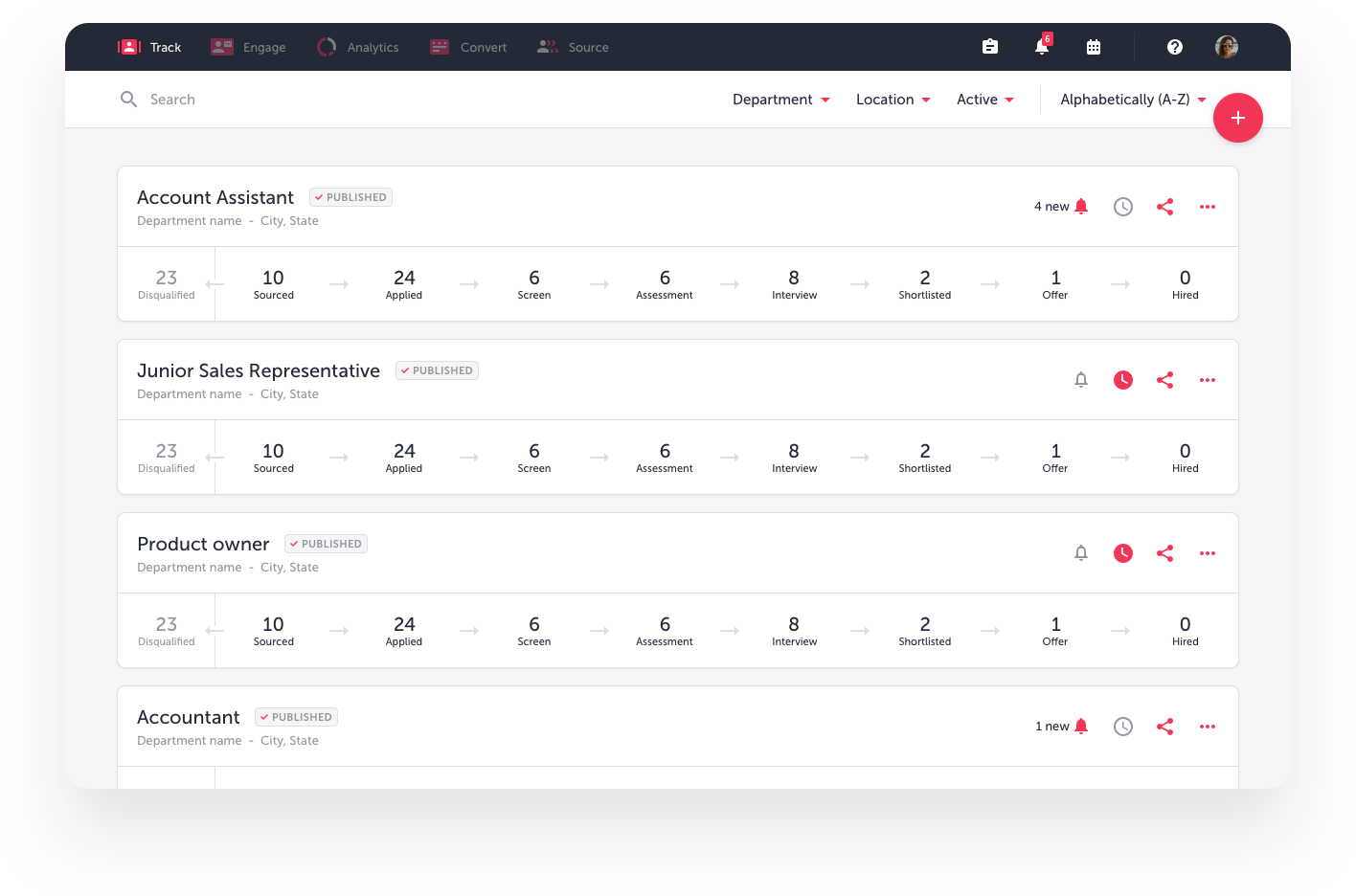Expand the Location filter dropdown
Screen dimensions: 1356x896
pos(893,100)
